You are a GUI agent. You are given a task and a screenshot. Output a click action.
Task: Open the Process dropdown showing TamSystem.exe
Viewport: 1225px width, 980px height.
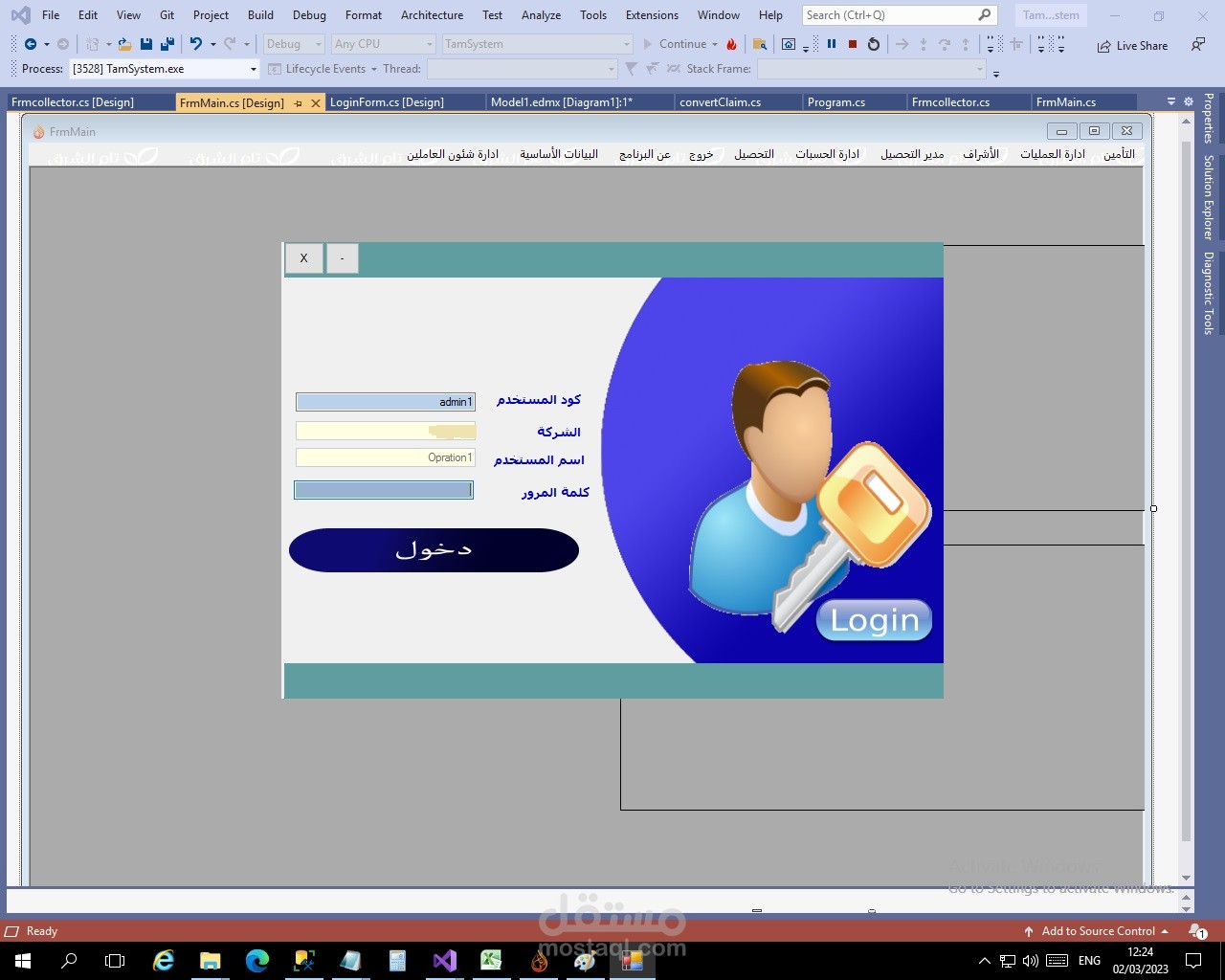tap(165, 69)
